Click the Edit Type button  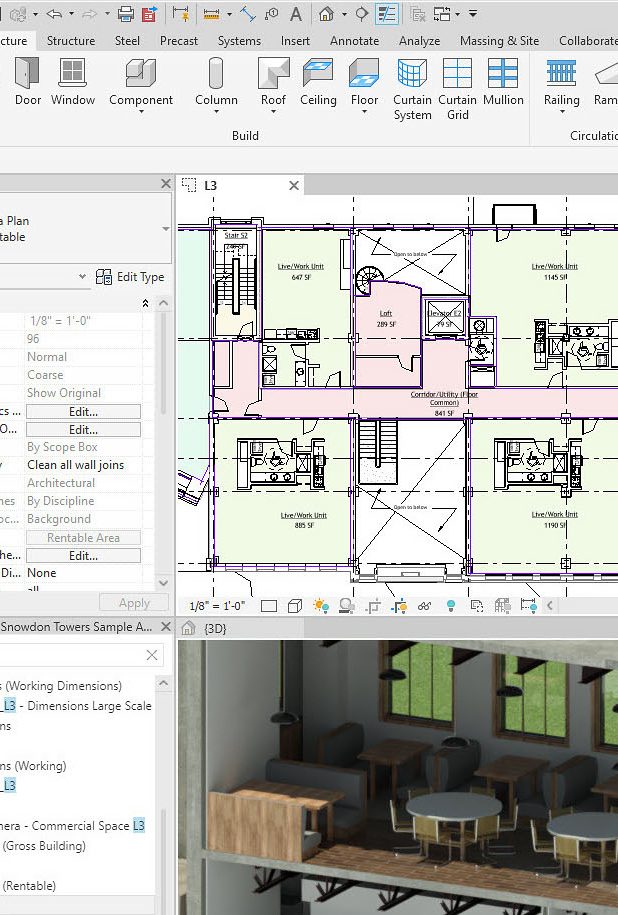130,277
